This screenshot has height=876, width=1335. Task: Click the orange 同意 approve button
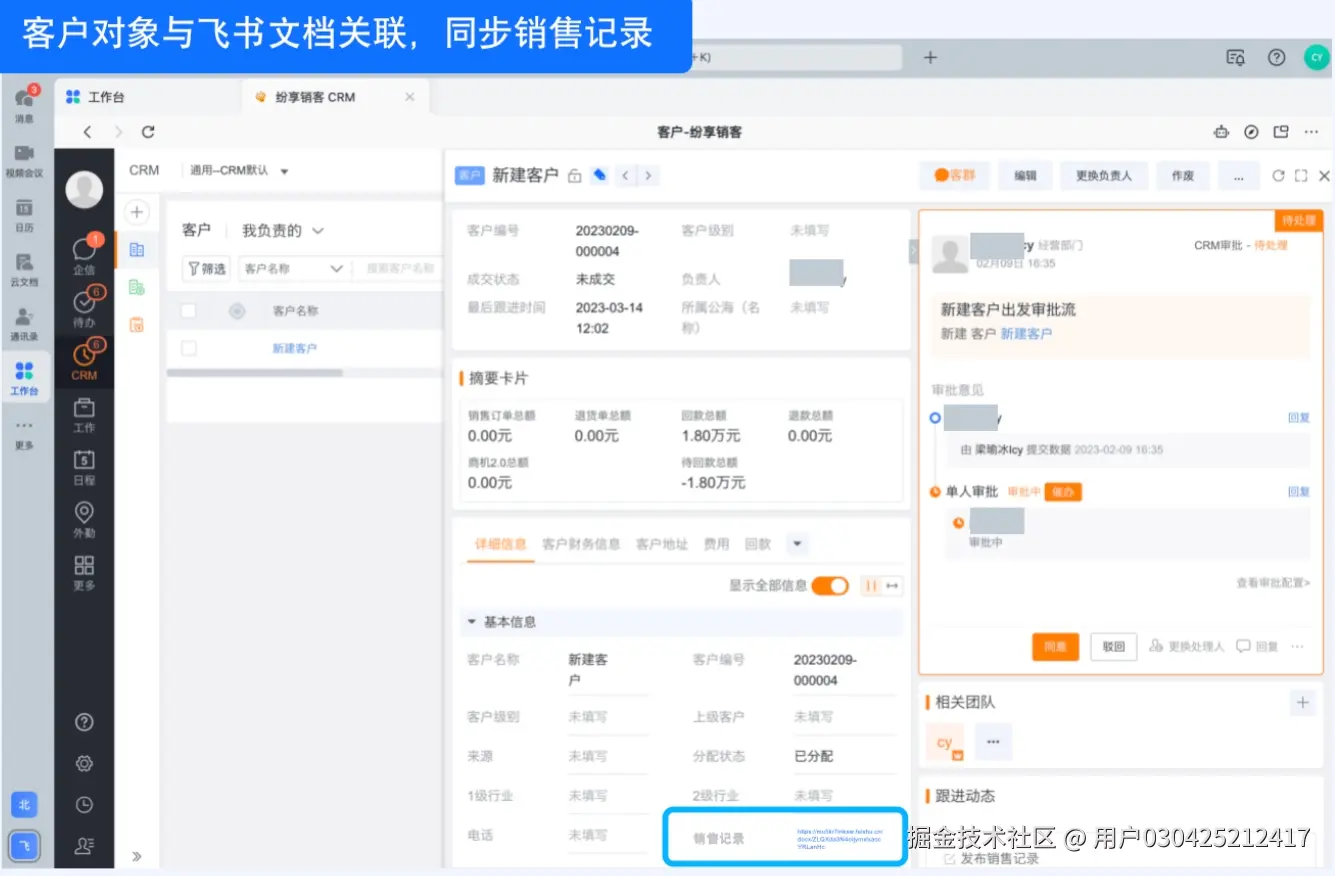[1055, 646]
